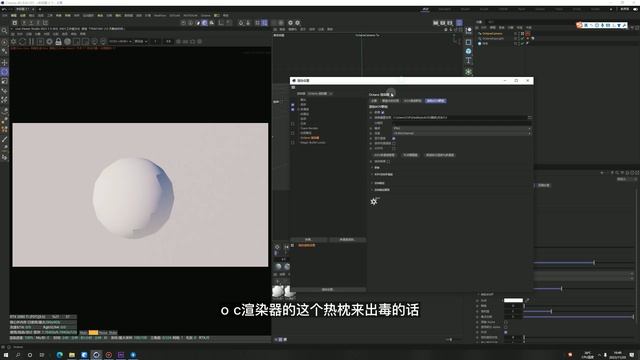Toggle clay mode sphere icon in Live Viewer

click(x=67, y=42)
